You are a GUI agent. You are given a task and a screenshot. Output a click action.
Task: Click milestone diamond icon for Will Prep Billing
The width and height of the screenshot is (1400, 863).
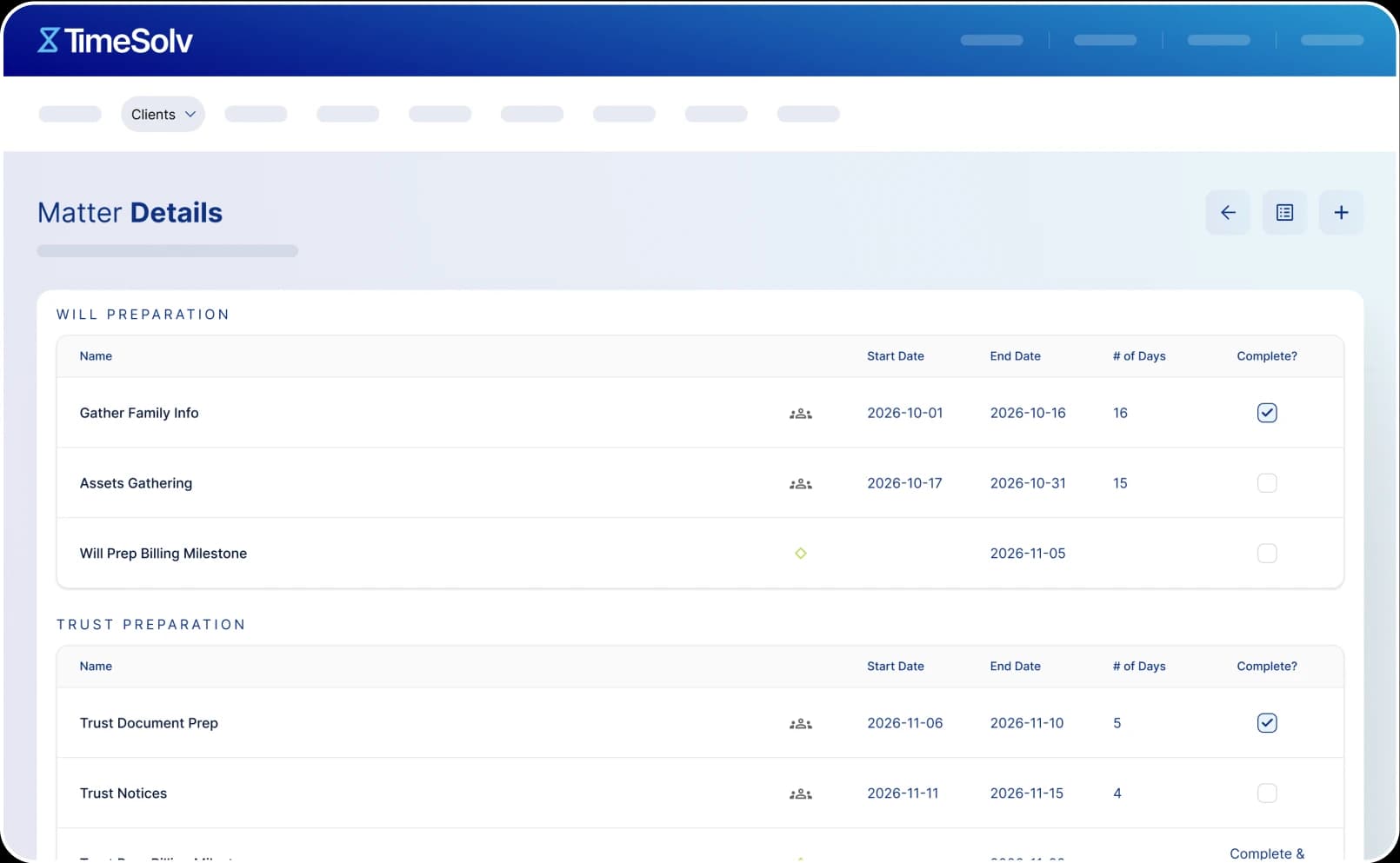point(800,554)
